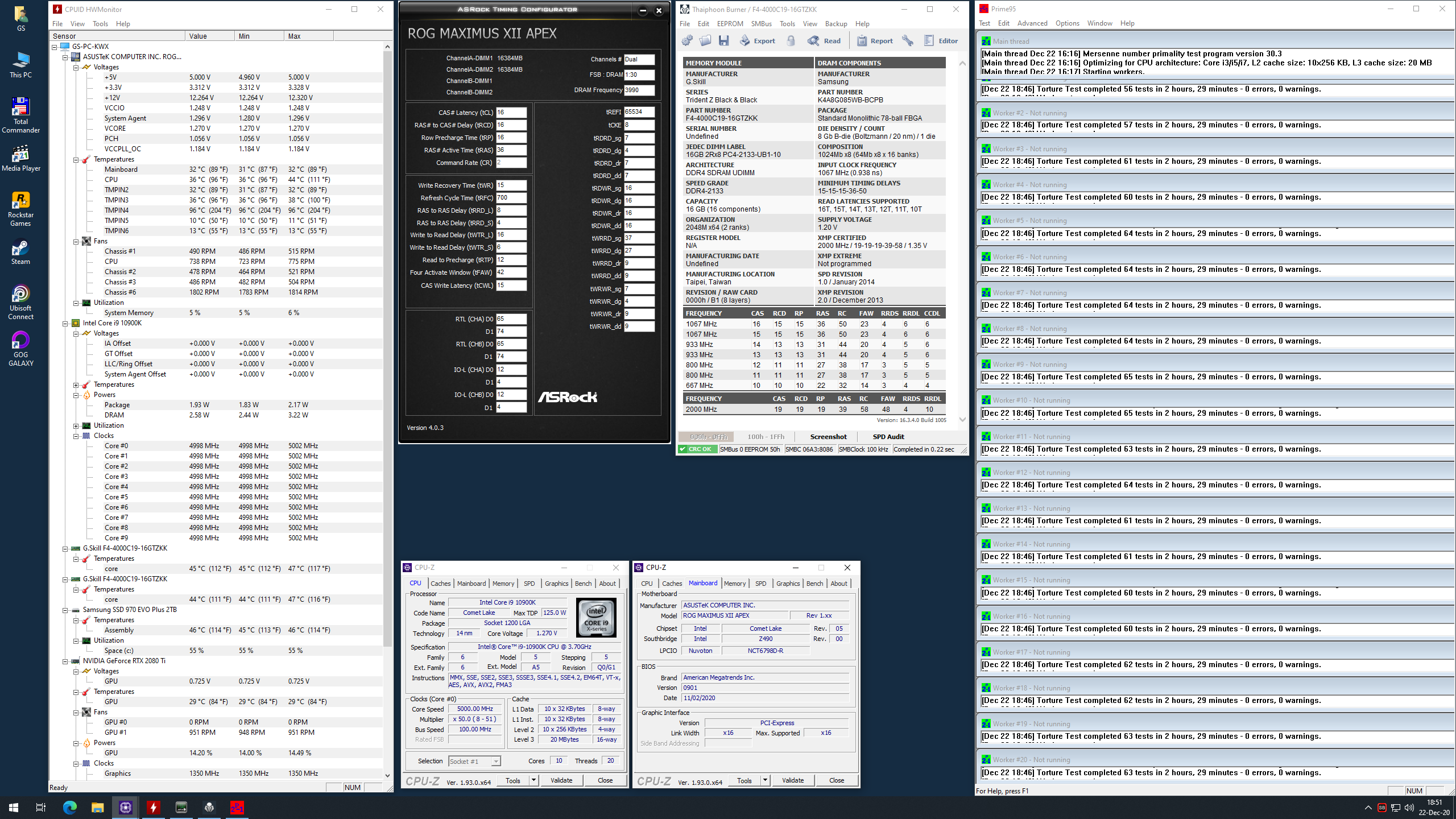Click Validate in left CPU-Z window

[x=561, y=780]
